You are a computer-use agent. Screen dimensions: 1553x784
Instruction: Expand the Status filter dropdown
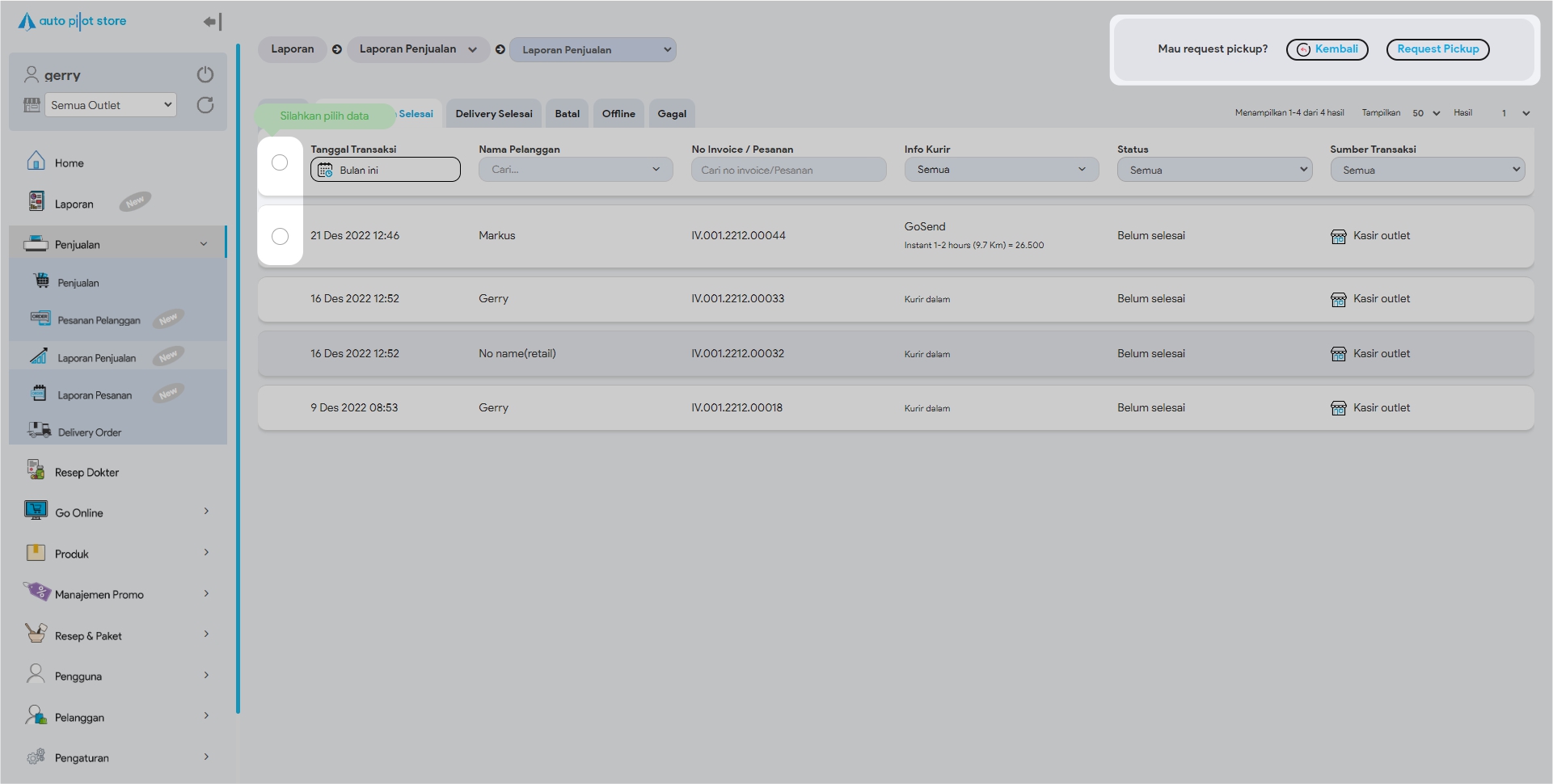tap(1213, 170)
